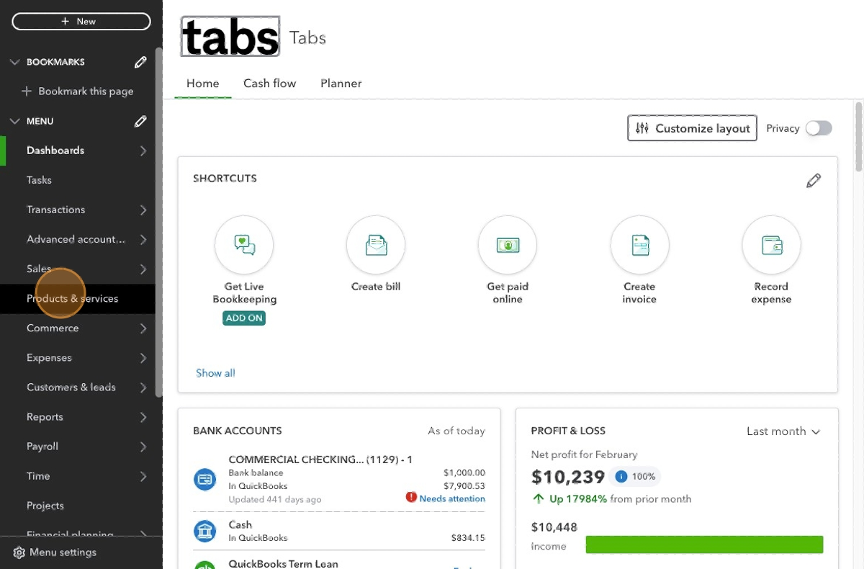Toggle the Privacy switch
Screen dimensions: 864x570
[818, 128]
